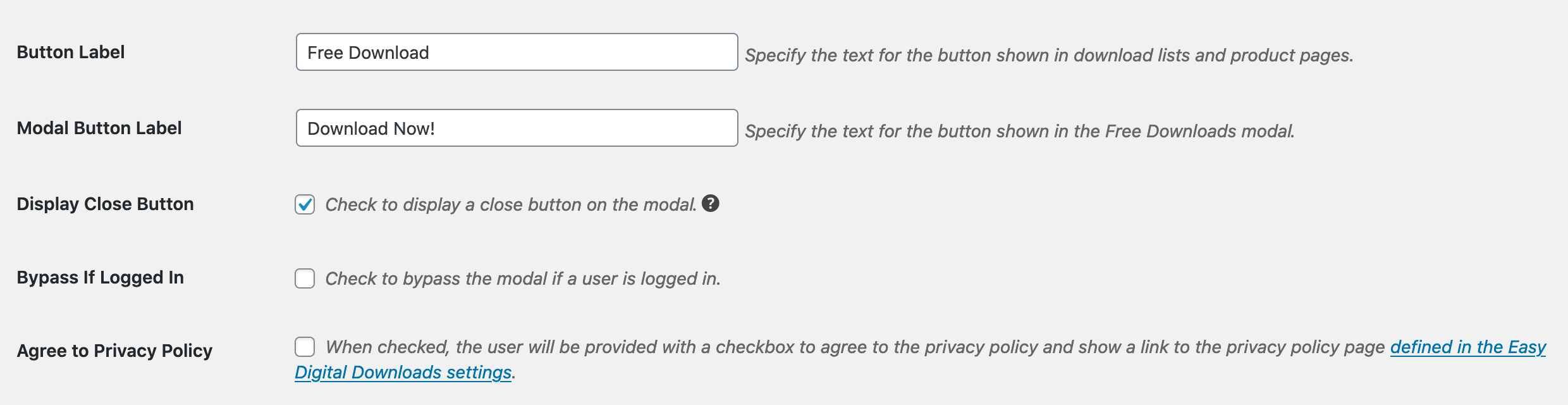Uncheck the Display Close Button checkbox
Screen dimensions: 1568x405
click(305, 204)
